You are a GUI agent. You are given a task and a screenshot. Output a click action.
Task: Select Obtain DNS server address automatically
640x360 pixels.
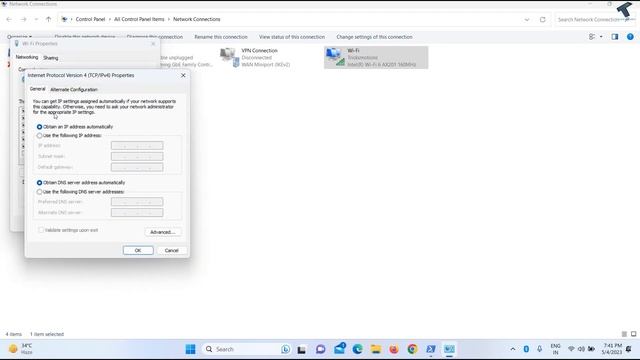click(x=81, y=183)
